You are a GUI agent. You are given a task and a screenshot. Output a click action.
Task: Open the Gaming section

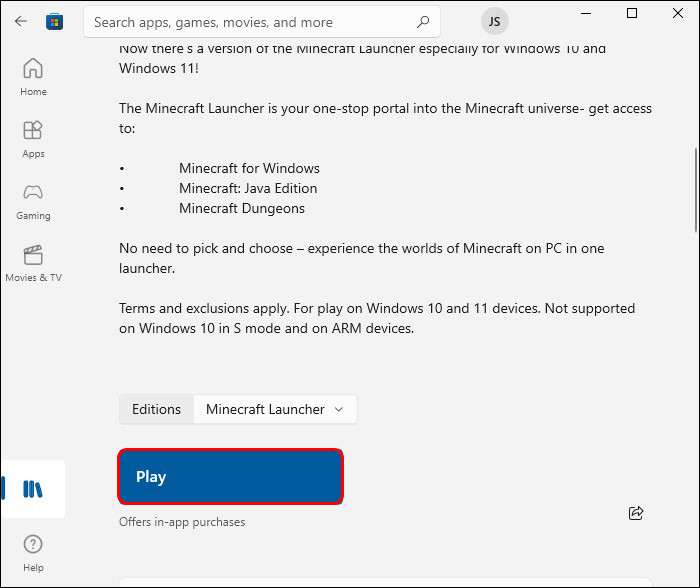[33, 200]
